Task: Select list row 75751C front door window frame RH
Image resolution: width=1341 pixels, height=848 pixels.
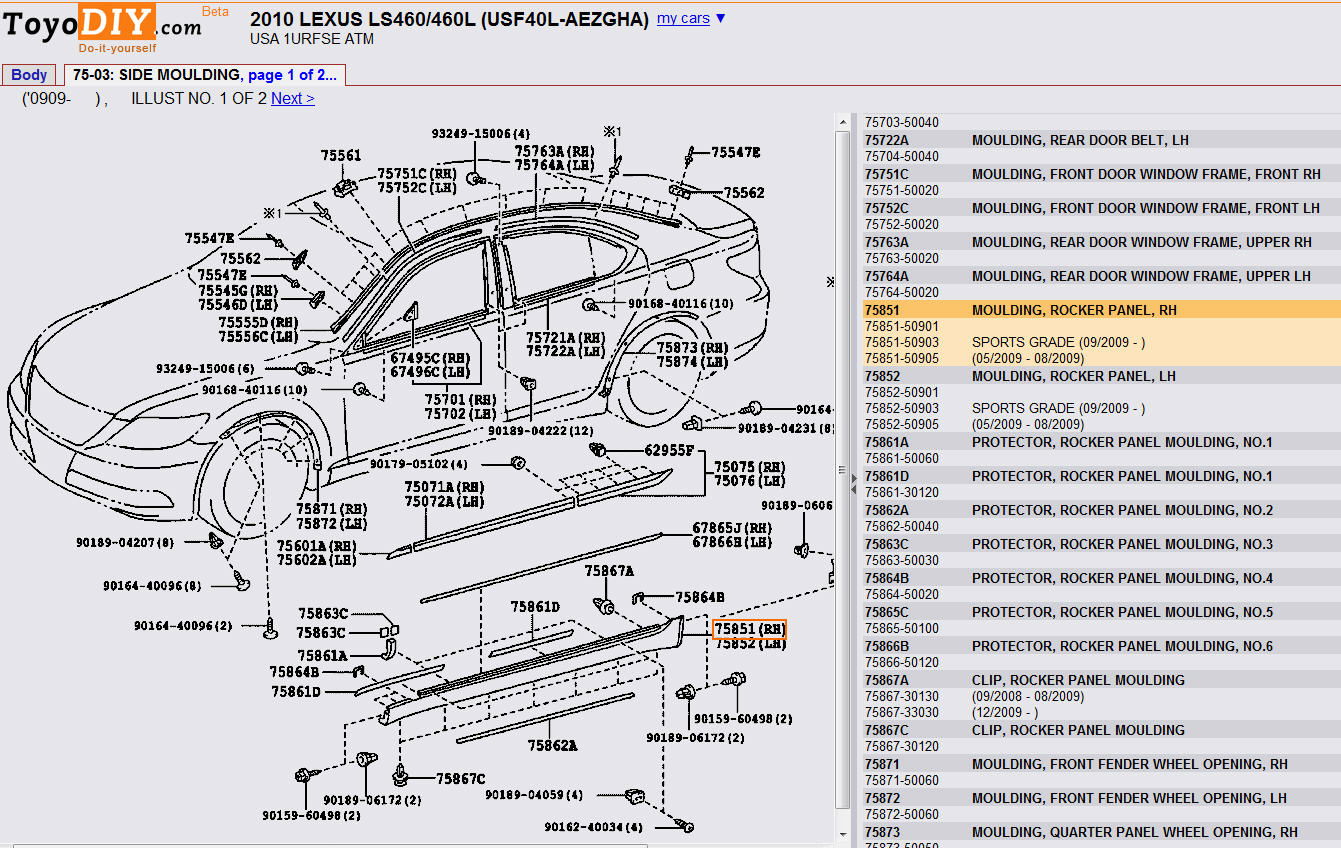Action: tap(1100, 174)
